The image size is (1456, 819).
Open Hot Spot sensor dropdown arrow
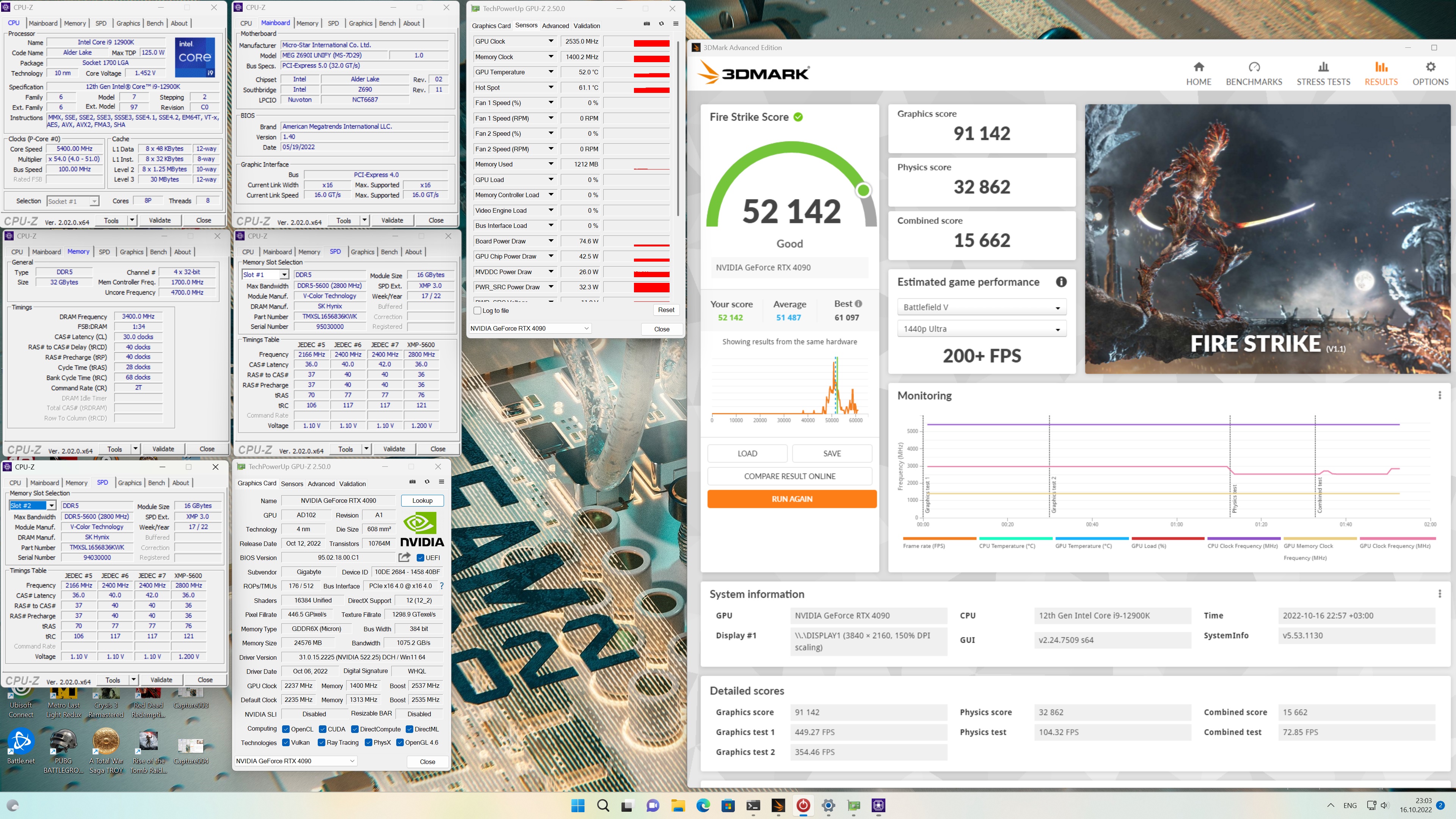tap(551, 88)
